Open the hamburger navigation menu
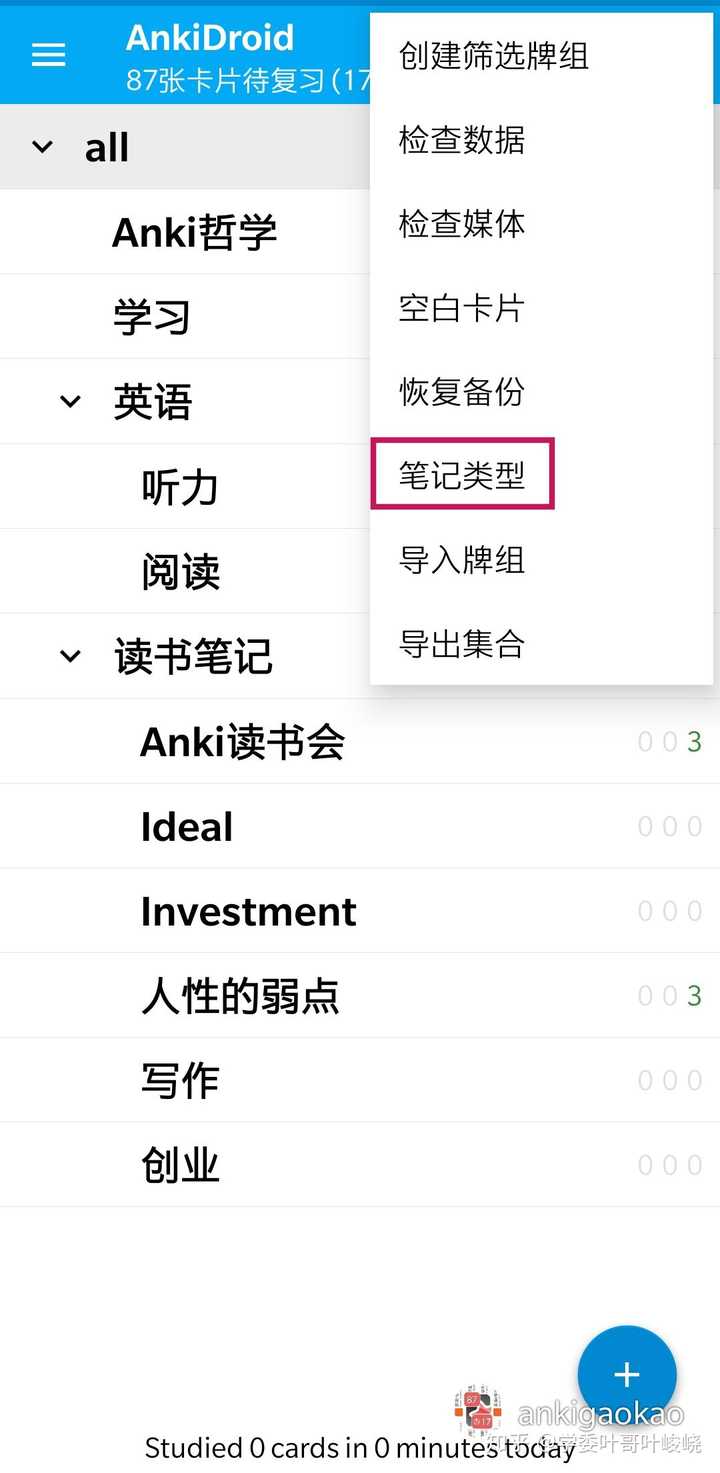The image size is (720, 1473). click(48, 55)
